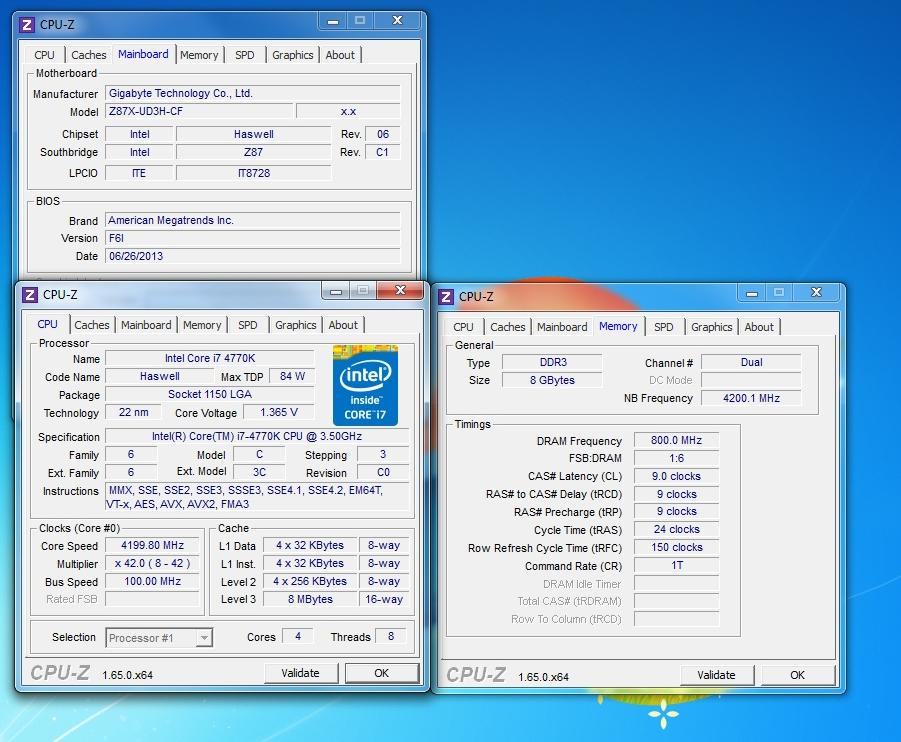Click the Z87X-UD3H-CF model field
Screen dimensions: 901x742
click(x=199, y=111)
